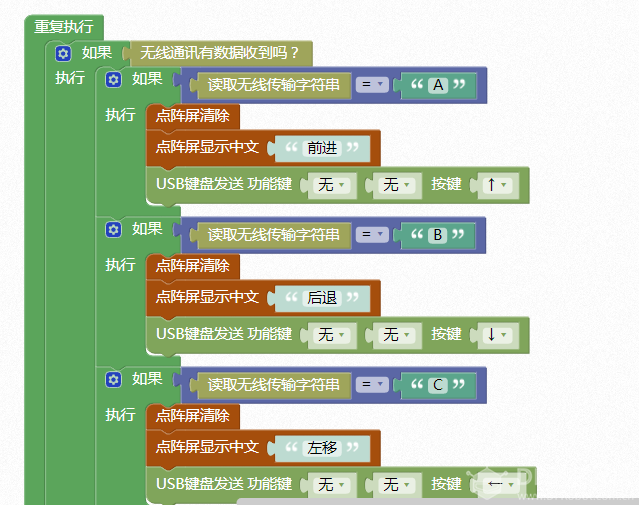Open first 无 function-key dropdown in the ← row

[332, 485]
